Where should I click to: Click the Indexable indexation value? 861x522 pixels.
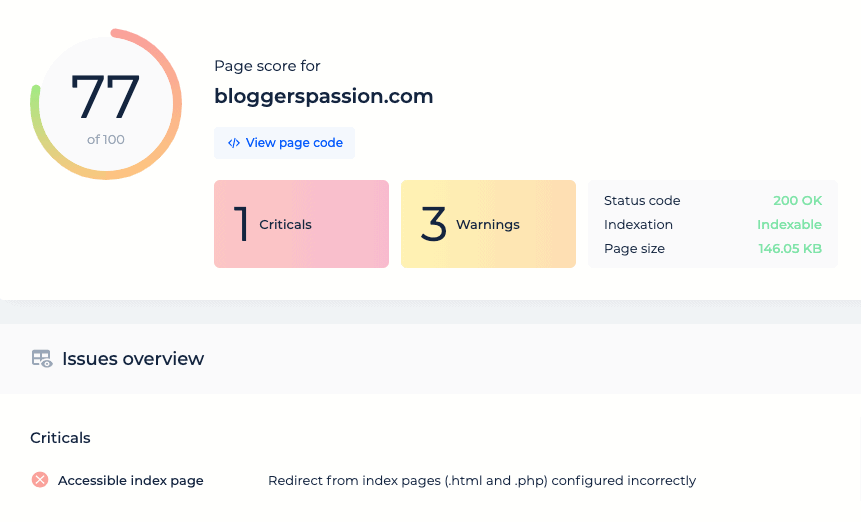click(x=789, y=224)
